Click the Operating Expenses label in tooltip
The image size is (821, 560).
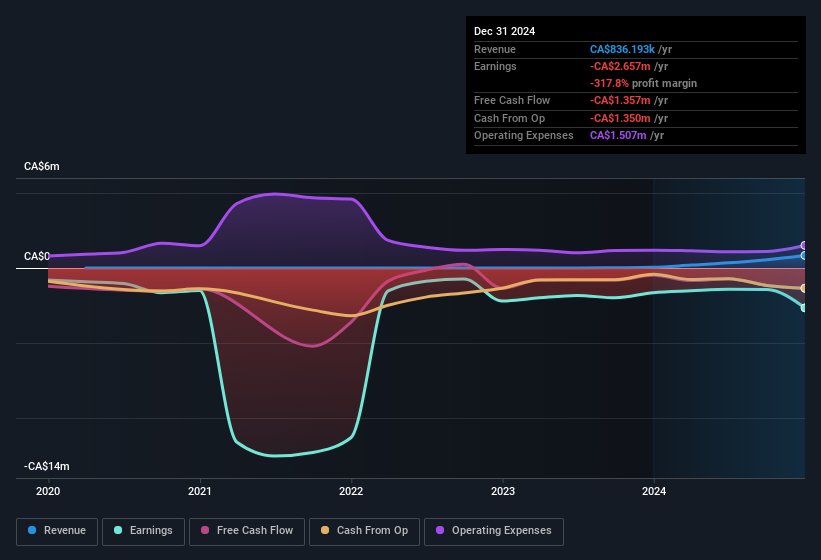point(524,136)
